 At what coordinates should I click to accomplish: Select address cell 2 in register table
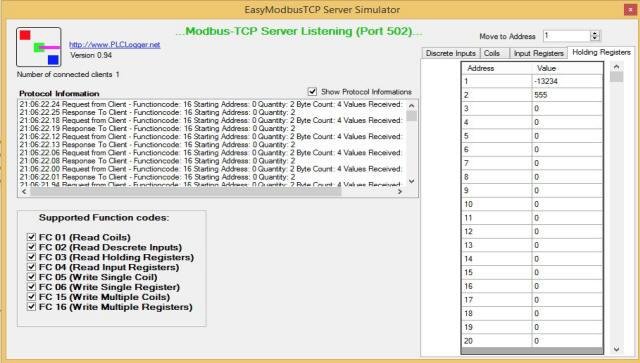pyautogui.click(x=497, y=95)
